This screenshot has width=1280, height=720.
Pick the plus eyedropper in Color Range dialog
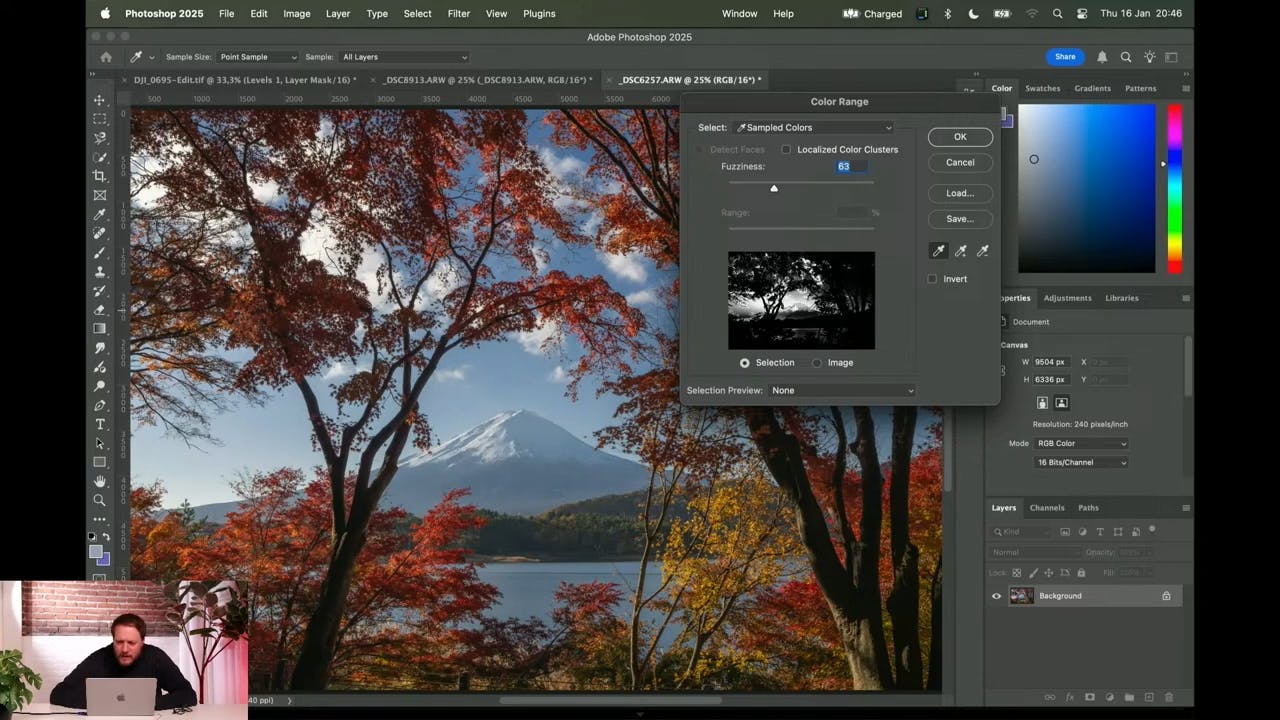960,251
